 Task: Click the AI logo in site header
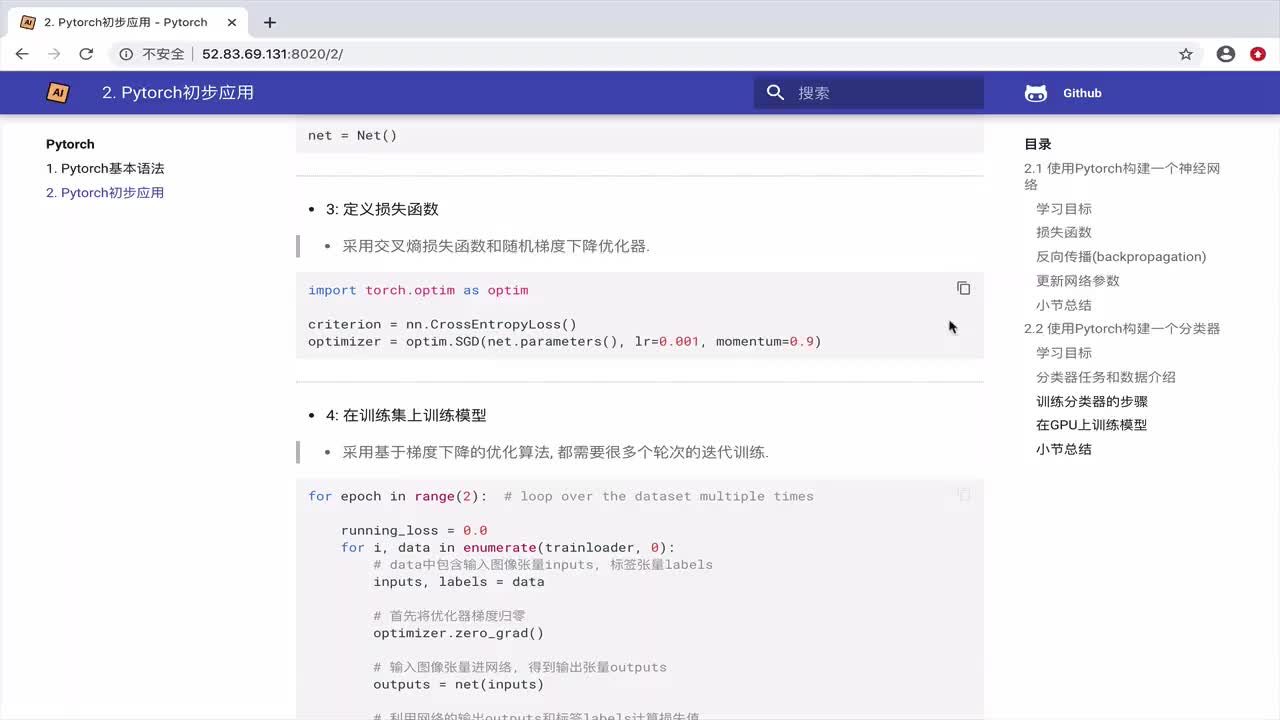pos(58,92)
